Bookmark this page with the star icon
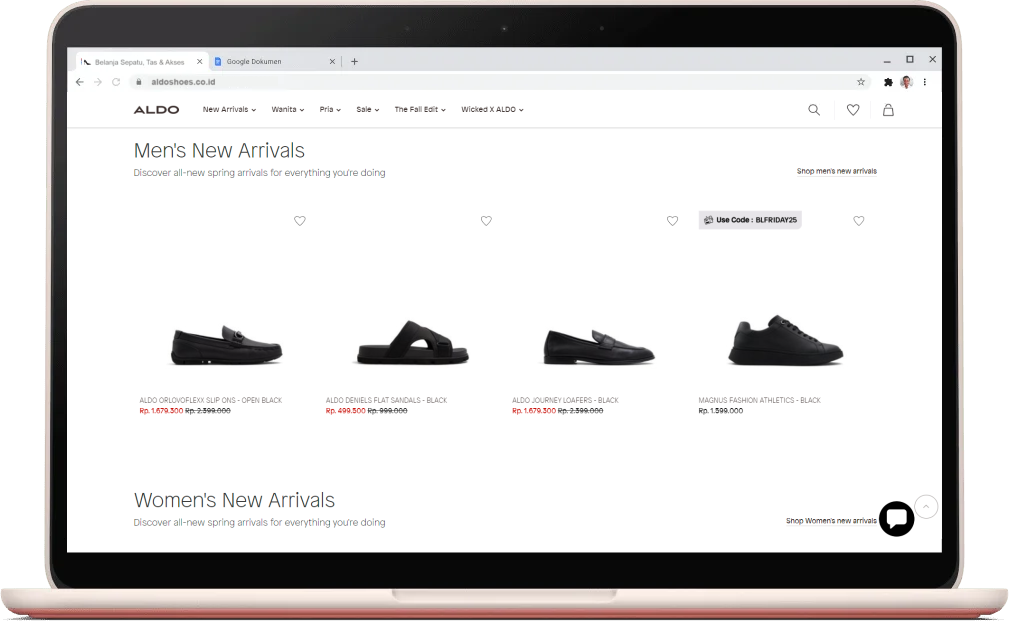Screen dimensions: 1009x623 [860, 82]
